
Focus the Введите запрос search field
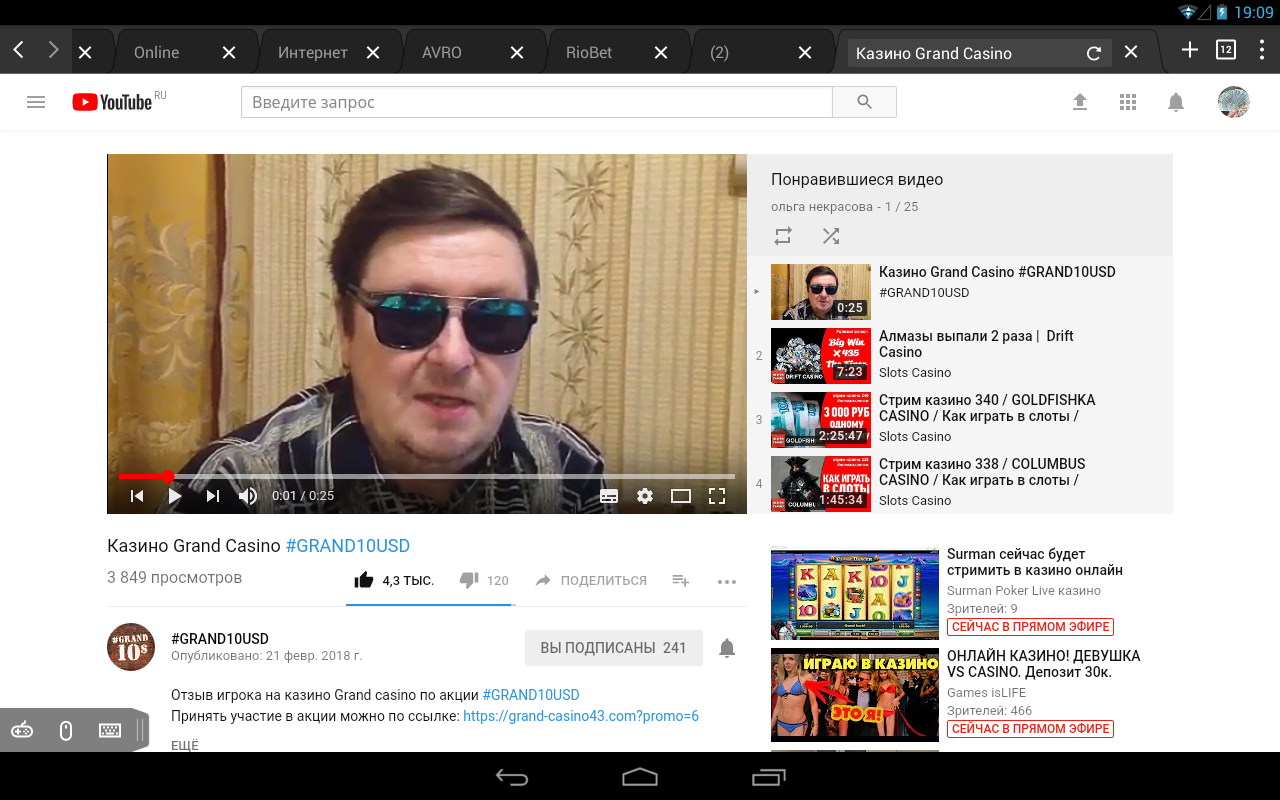(x=537, y=102)
